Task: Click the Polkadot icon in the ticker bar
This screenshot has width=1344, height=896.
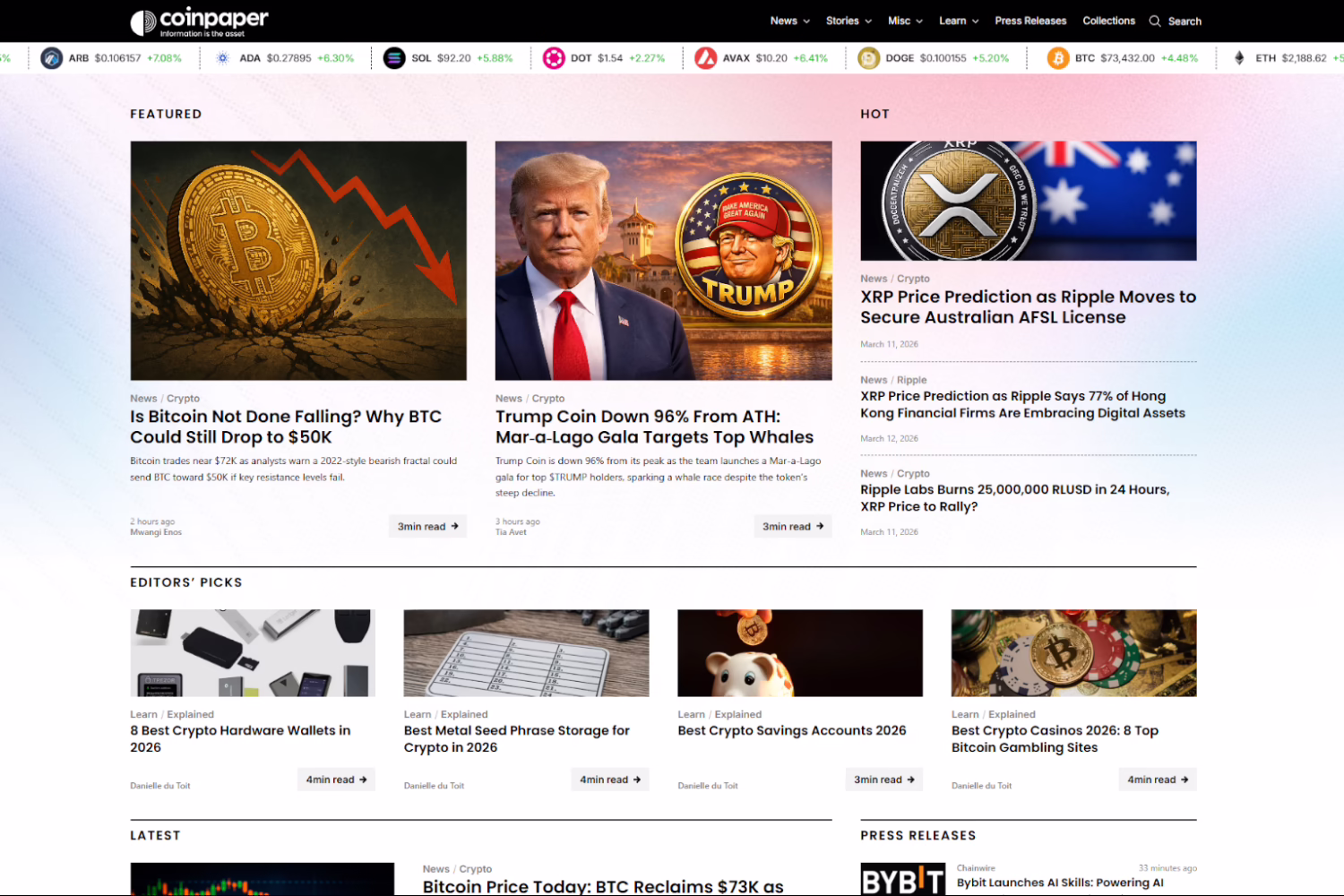Action: [x=554, y=57]
